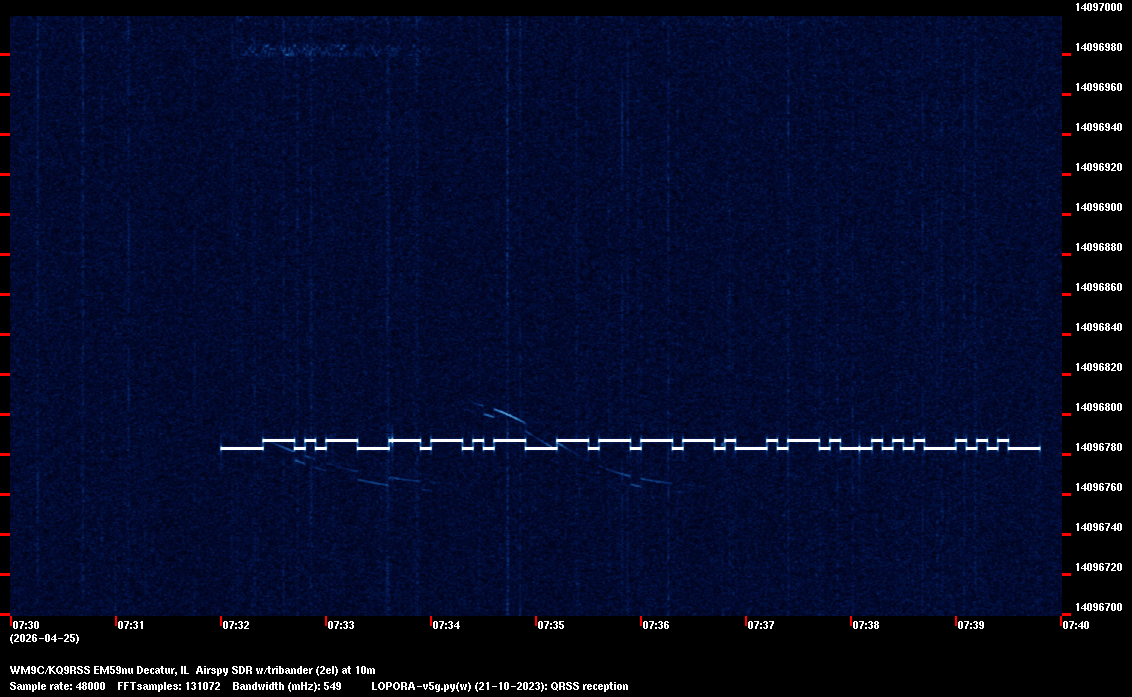
Task: Click the 14097000 frequency label
Action: tap(1098, 7)
